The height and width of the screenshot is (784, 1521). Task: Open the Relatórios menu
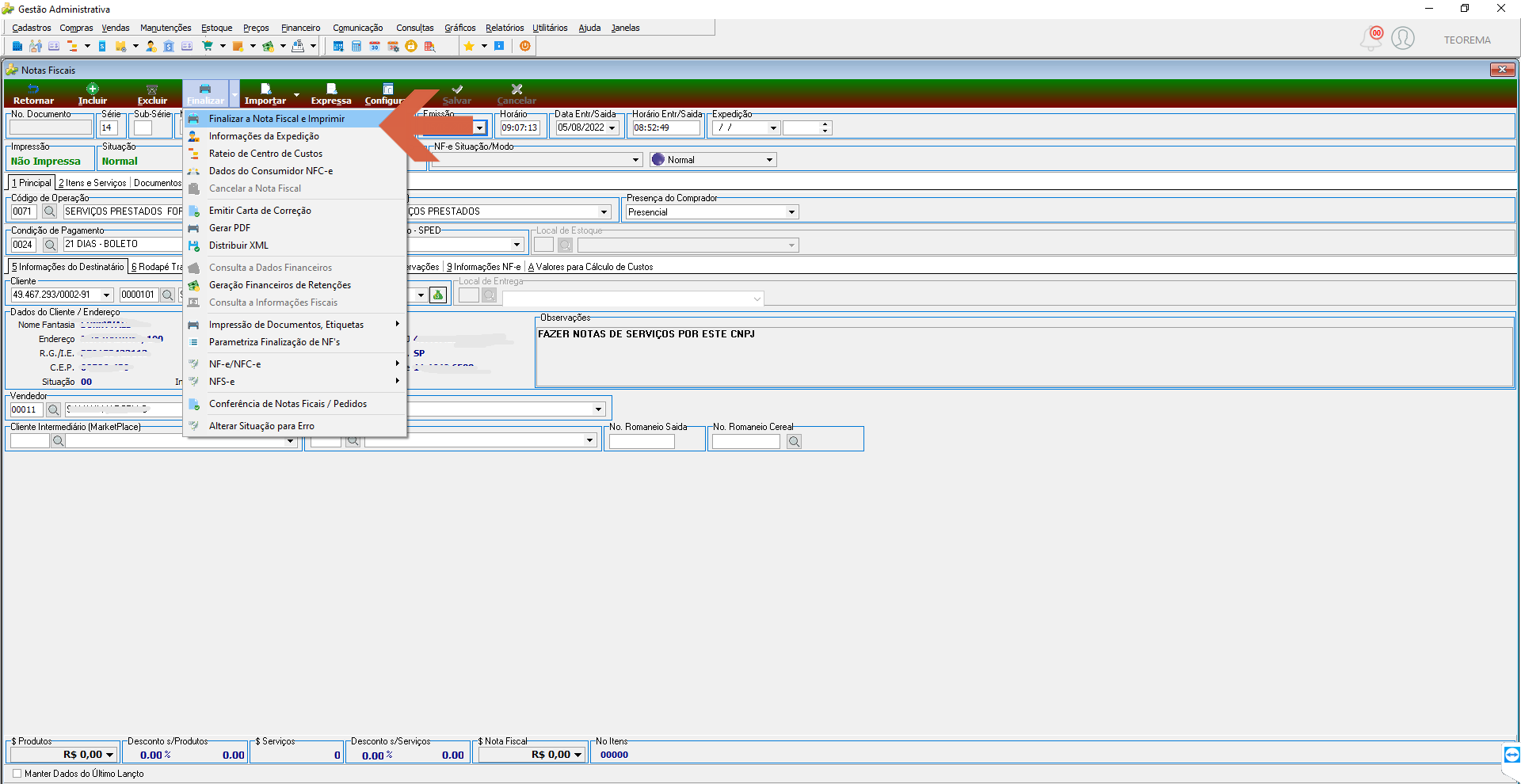point(505,28)
